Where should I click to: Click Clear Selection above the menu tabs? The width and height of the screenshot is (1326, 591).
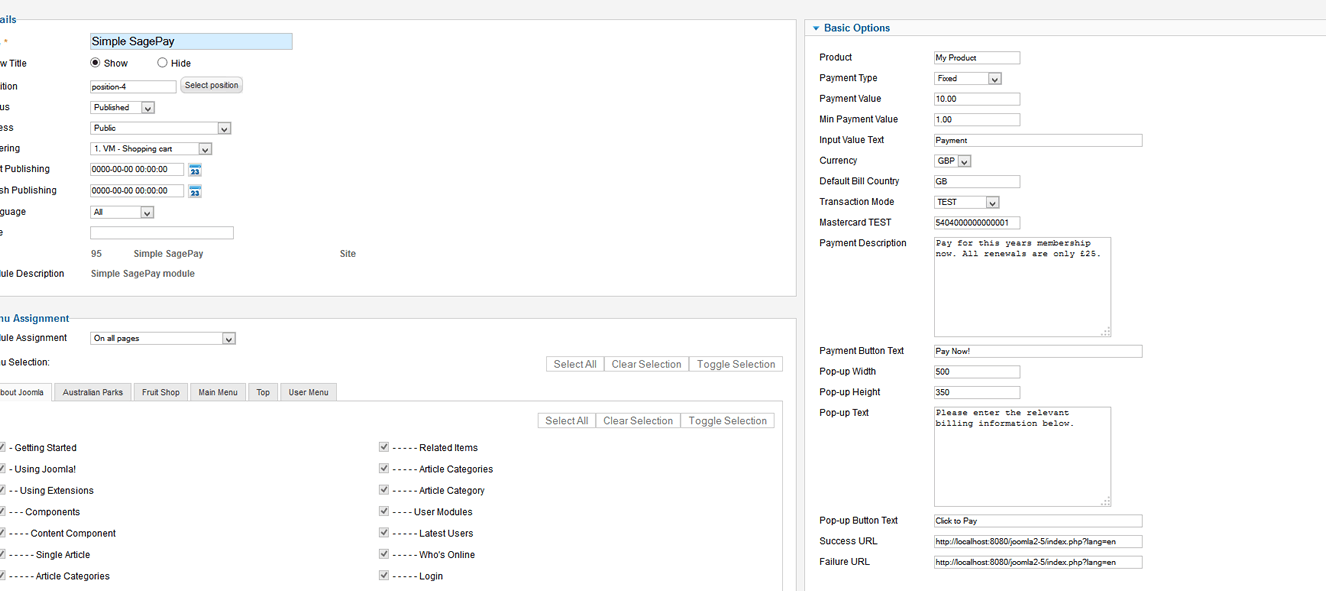tap(646, 364)
